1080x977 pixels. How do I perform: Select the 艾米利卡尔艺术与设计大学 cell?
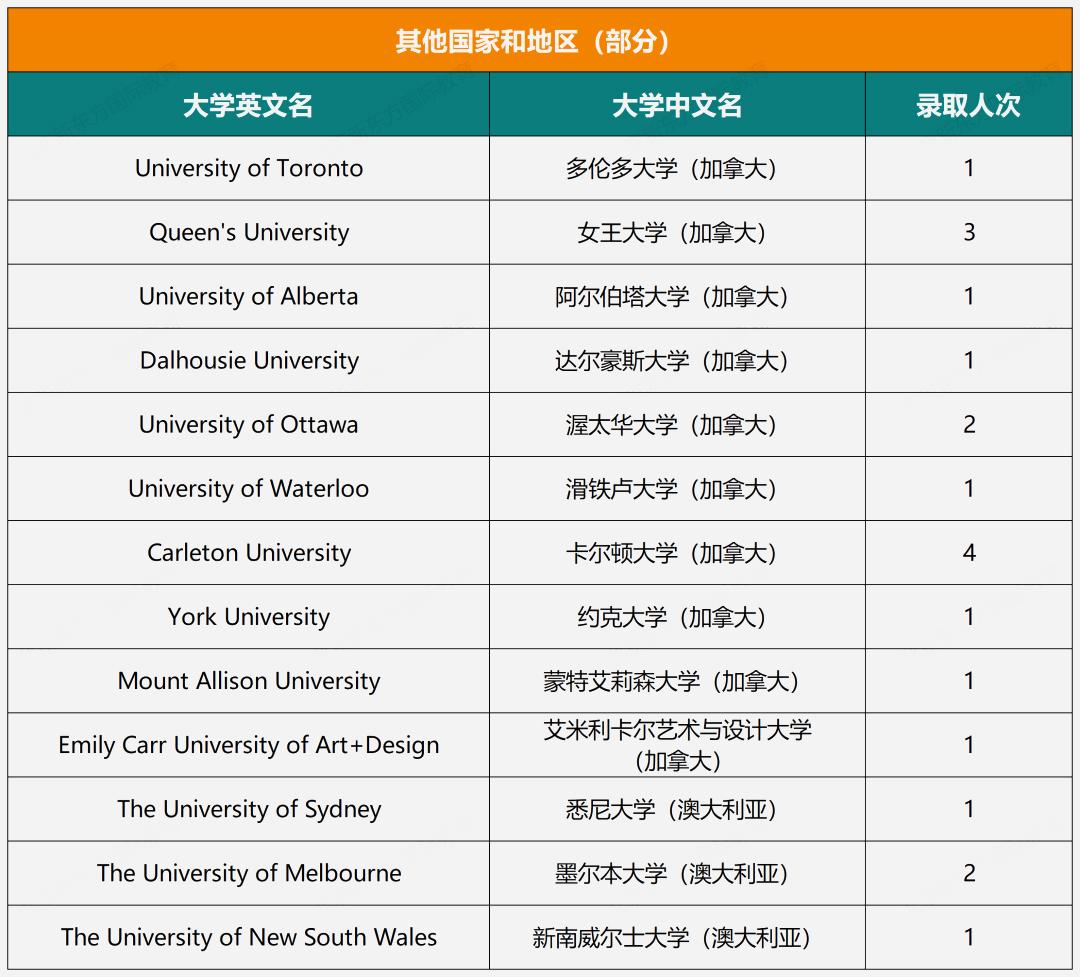(x=677, y=745)
